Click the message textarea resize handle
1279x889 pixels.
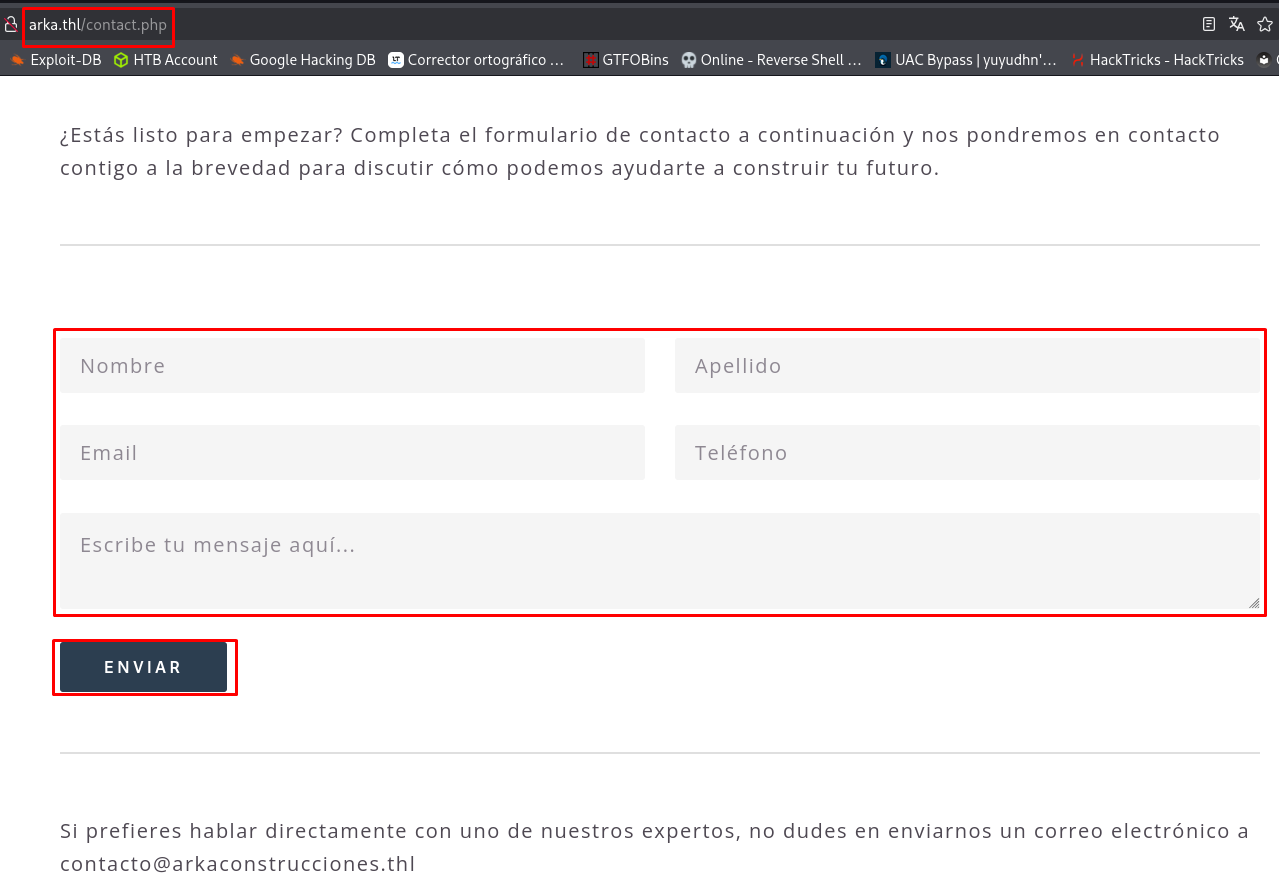pos(1253,602)
